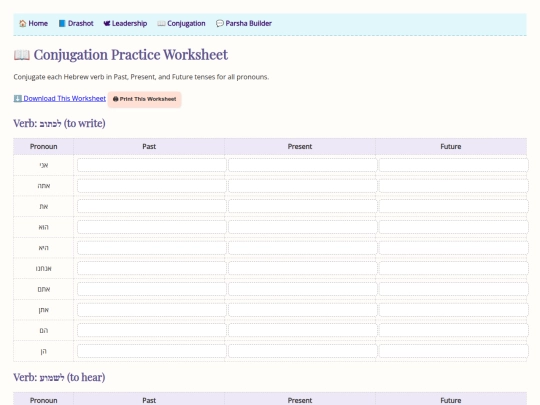This screenshot has width=540, height=405.
Task: Select Past field in את row
Action: 152,207
